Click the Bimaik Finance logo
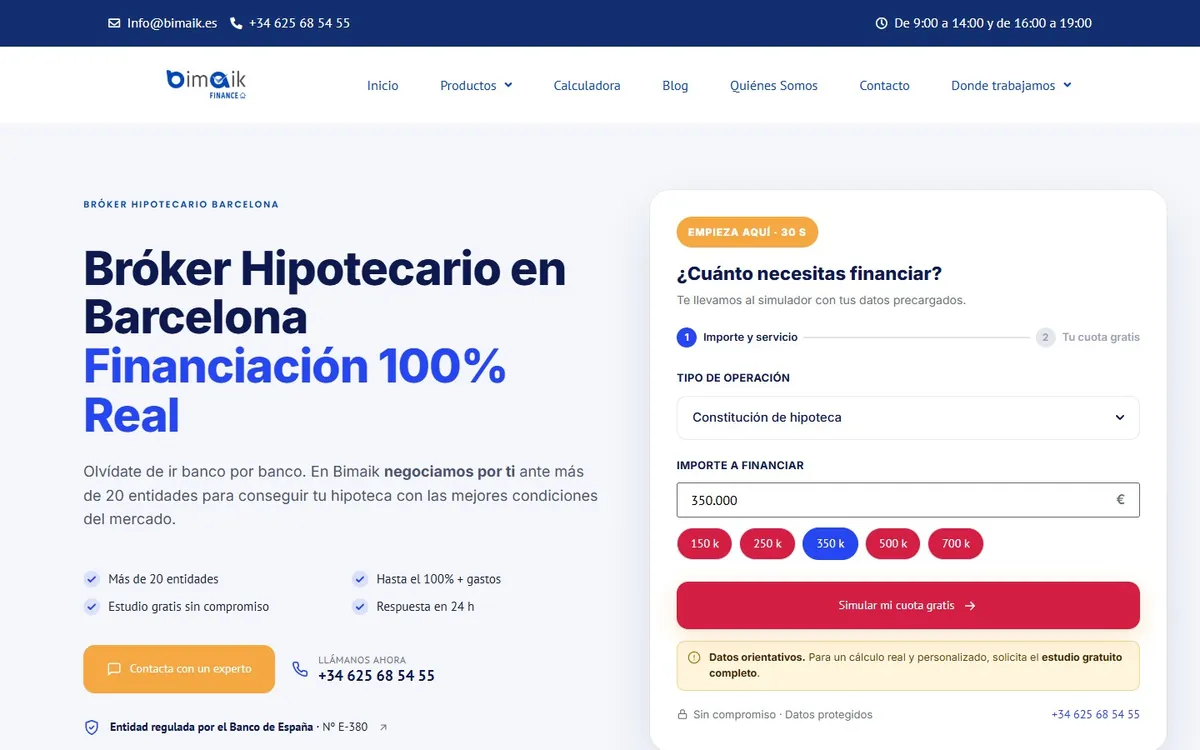The height and width of the screenshot is (750, 1200). 206,84
